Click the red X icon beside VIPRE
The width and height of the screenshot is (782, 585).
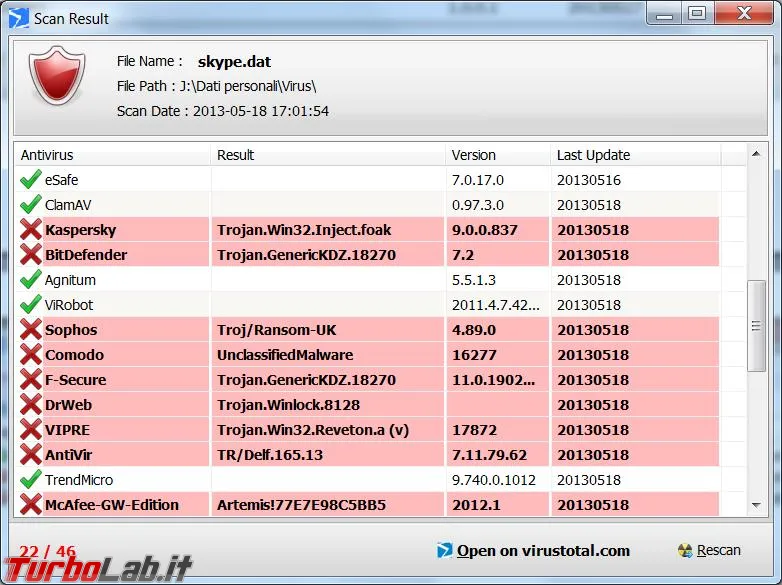[x=30, y=429]
